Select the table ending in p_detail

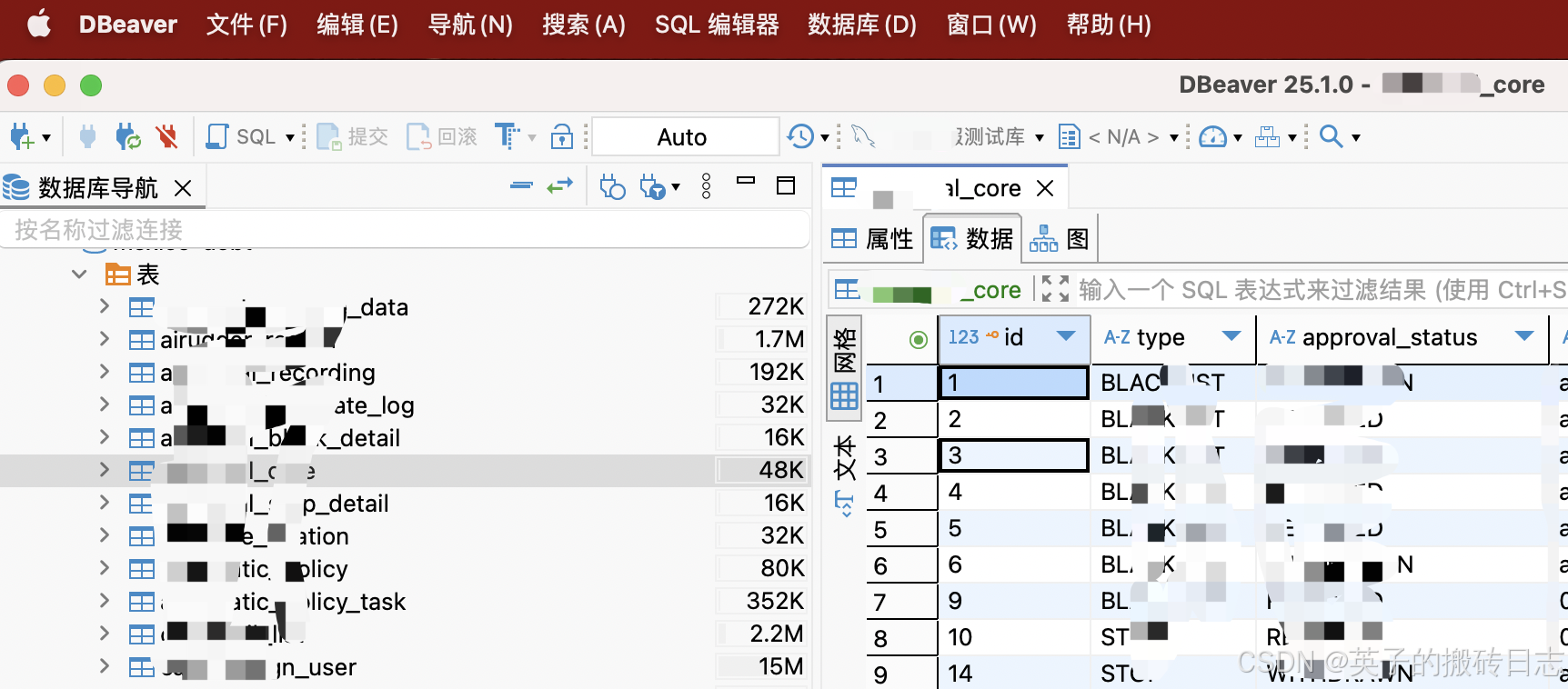[x=406, y=504]
